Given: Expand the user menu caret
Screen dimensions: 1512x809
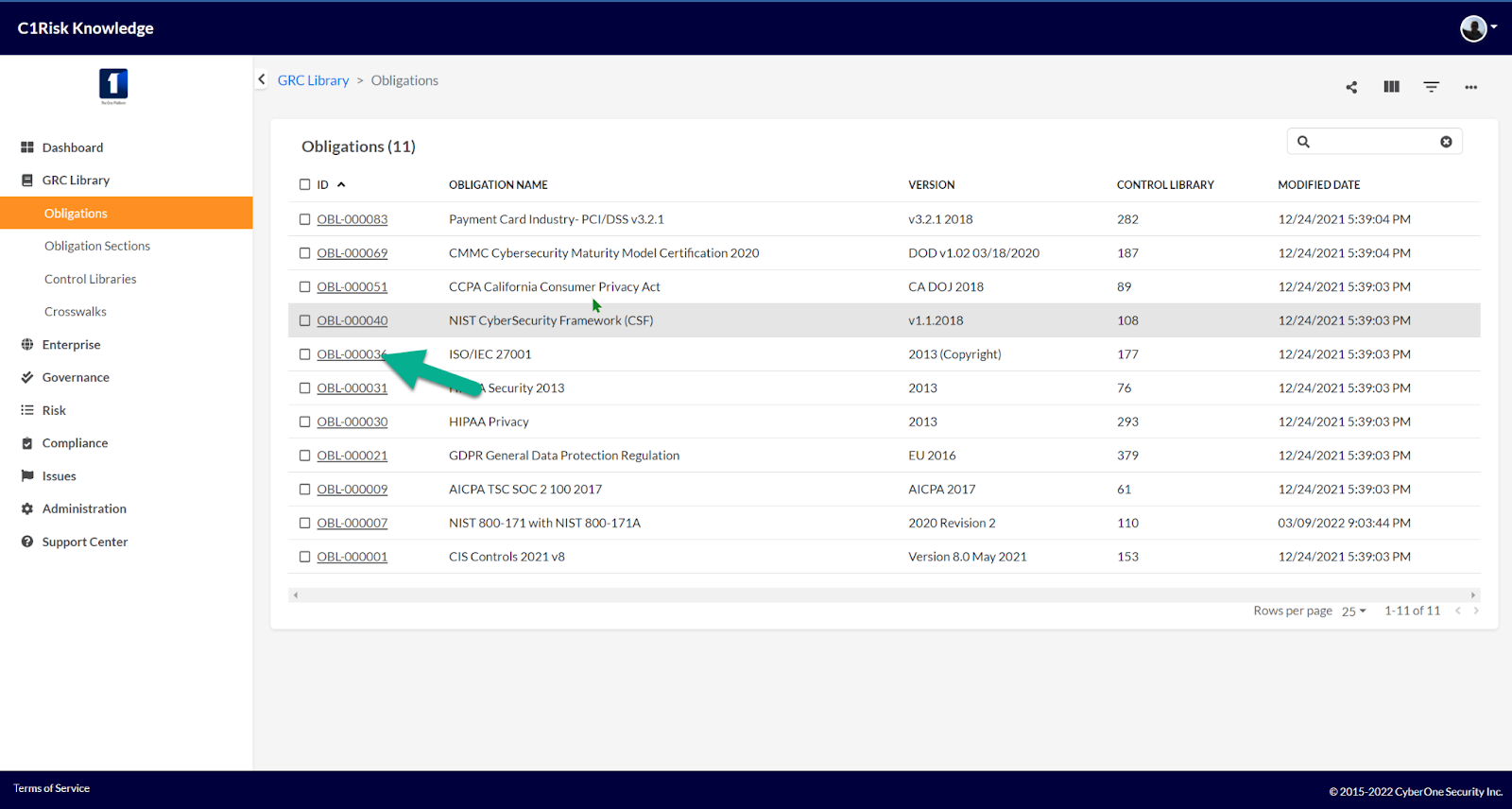Looking at the screenshot, I should (x=1494, y=27).
